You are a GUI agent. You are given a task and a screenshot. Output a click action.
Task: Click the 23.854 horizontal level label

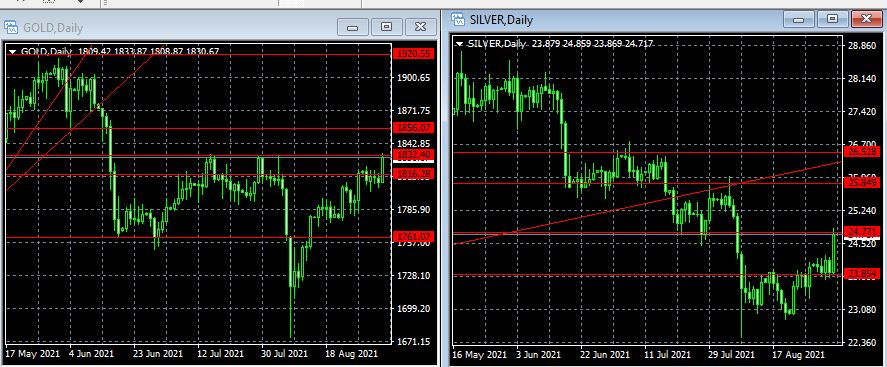tap(862, 274)
